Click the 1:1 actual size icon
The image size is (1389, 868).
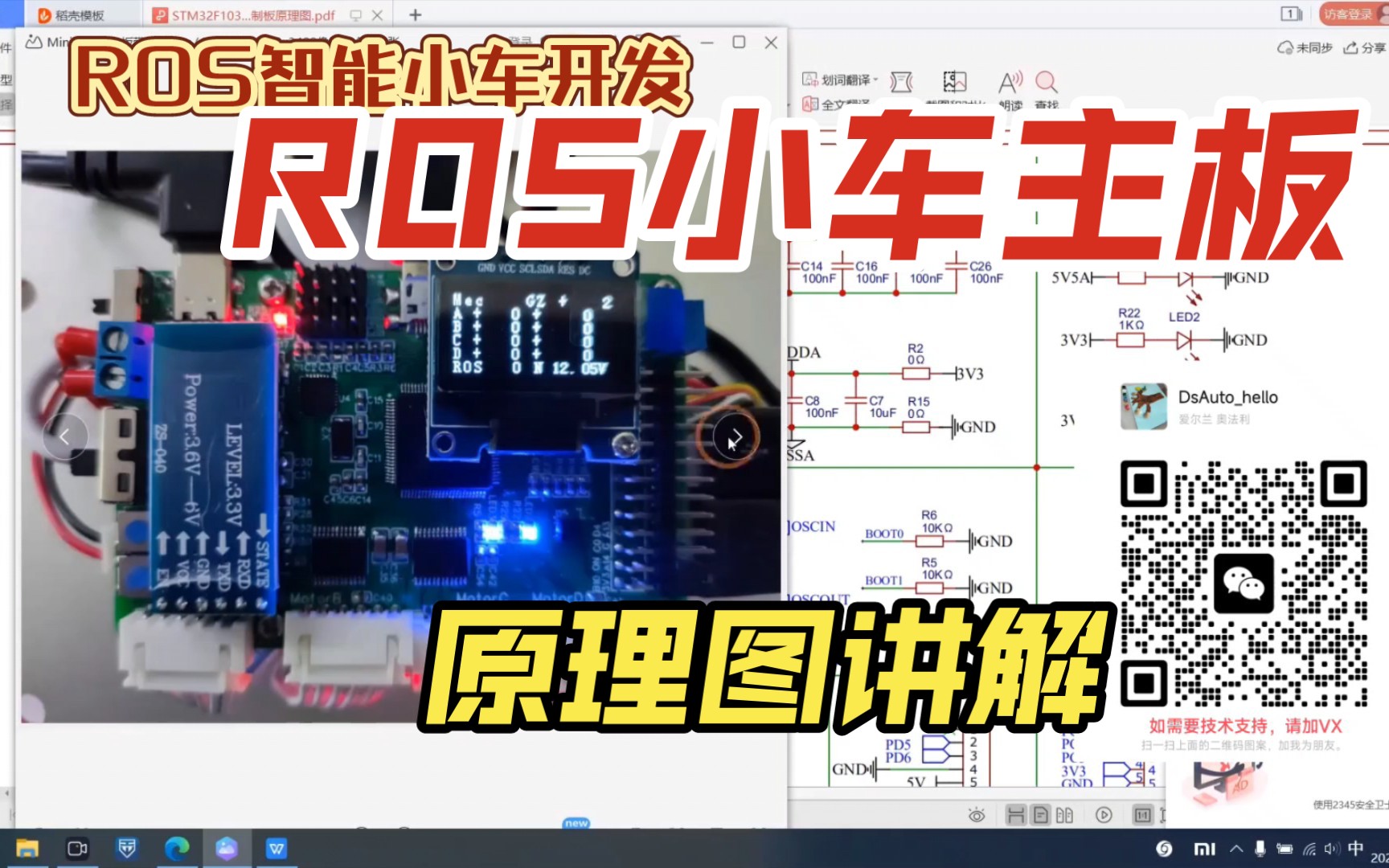1142,815
